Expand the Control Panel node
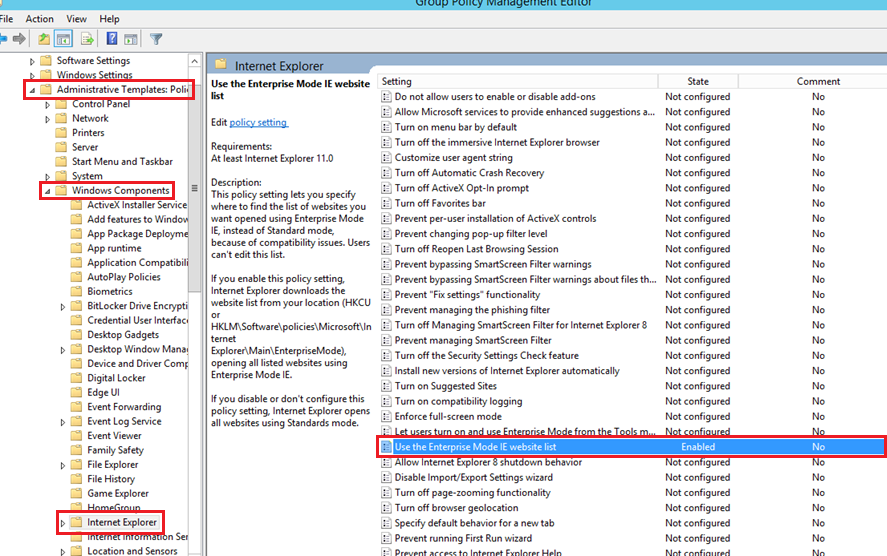The image size is (887, 556). click(48, 105)
